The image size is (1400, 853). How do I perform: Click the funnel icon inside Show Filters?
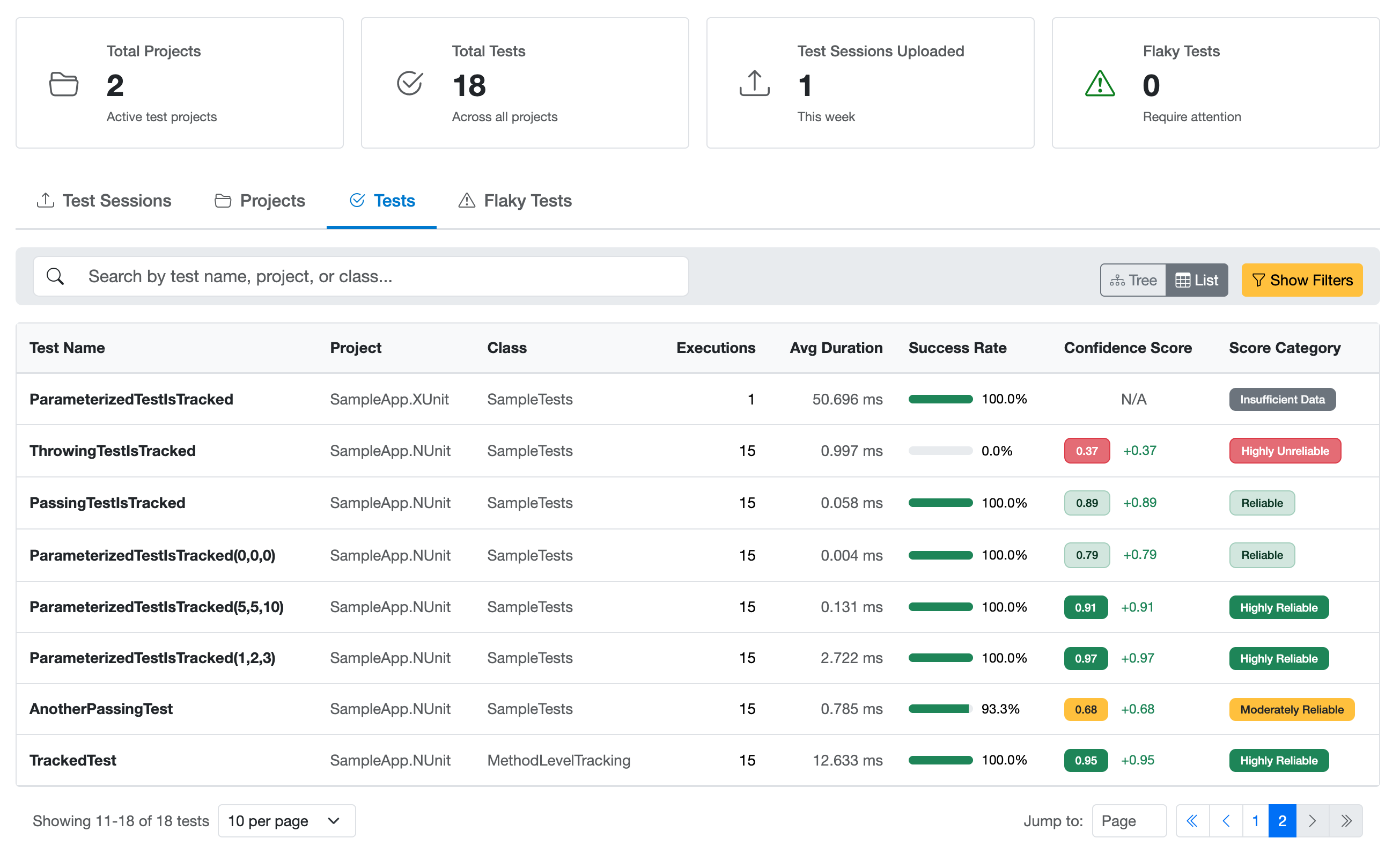pos(1258,280)
